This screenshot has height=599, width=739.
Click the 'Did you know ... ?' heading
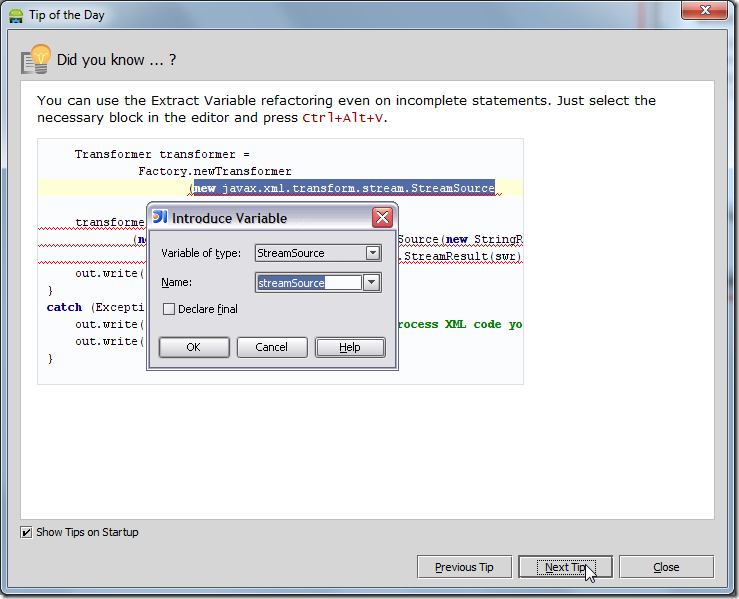coord(116,60)
